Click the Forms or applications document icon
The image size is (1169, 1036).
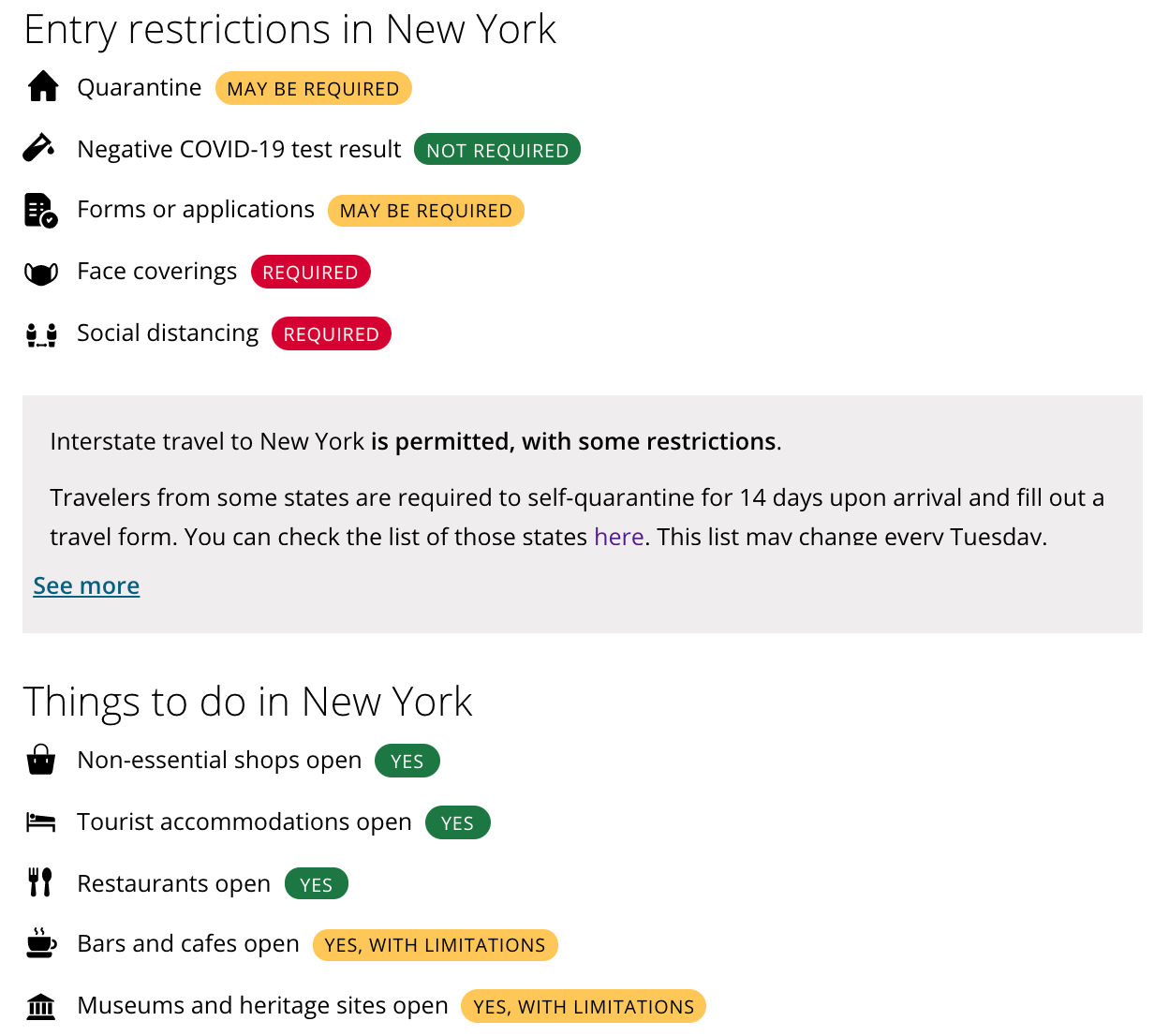[41, 210]
